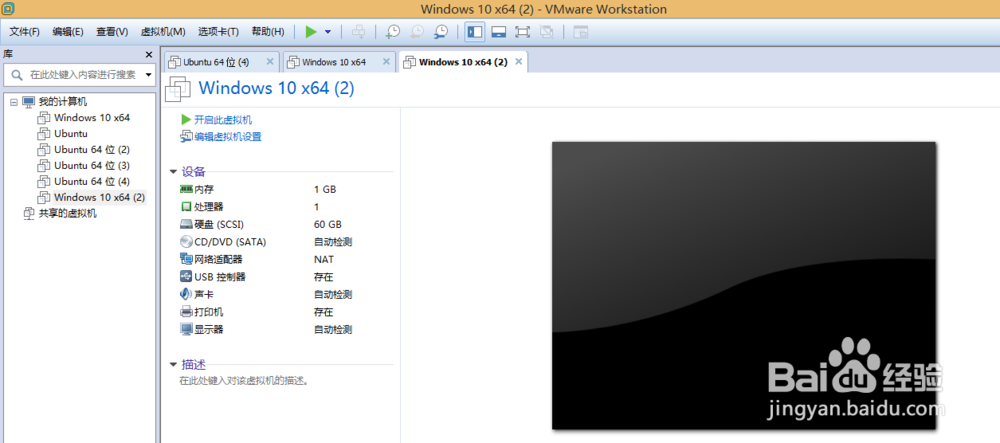Click the console view icon in toolbar

580,32
